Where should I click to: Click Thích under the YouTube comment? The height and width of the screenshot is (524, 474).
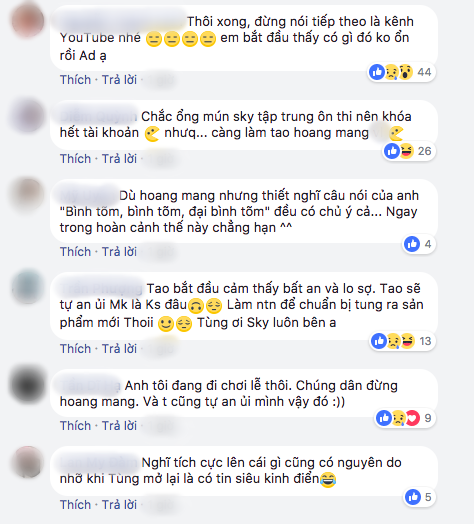[x=75, y=80]
